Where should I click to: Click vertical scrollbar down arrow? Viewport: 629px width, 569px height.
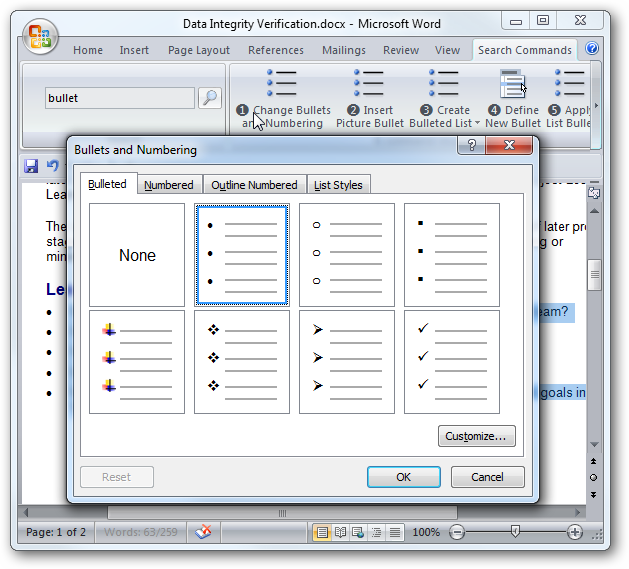tap(594, 445)
